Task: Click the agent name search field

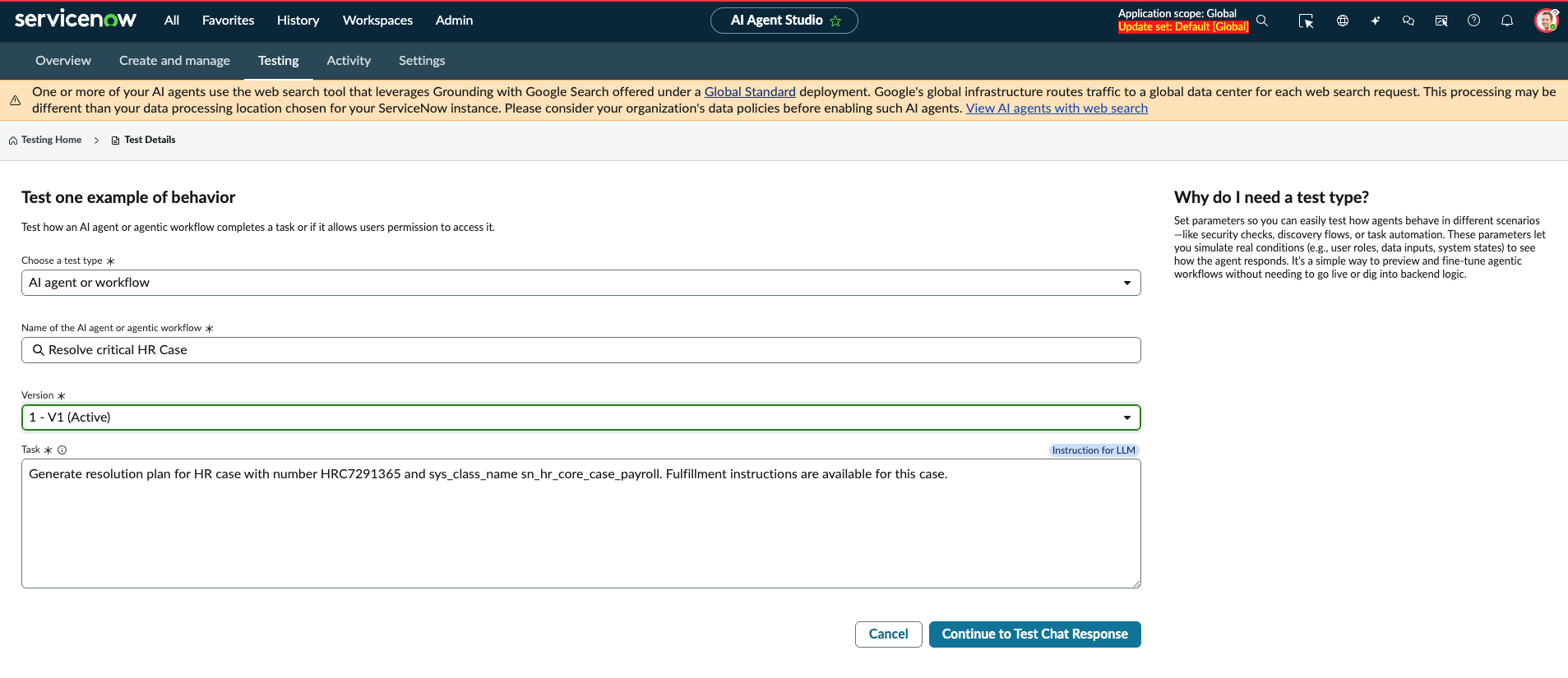Action: 580,350
